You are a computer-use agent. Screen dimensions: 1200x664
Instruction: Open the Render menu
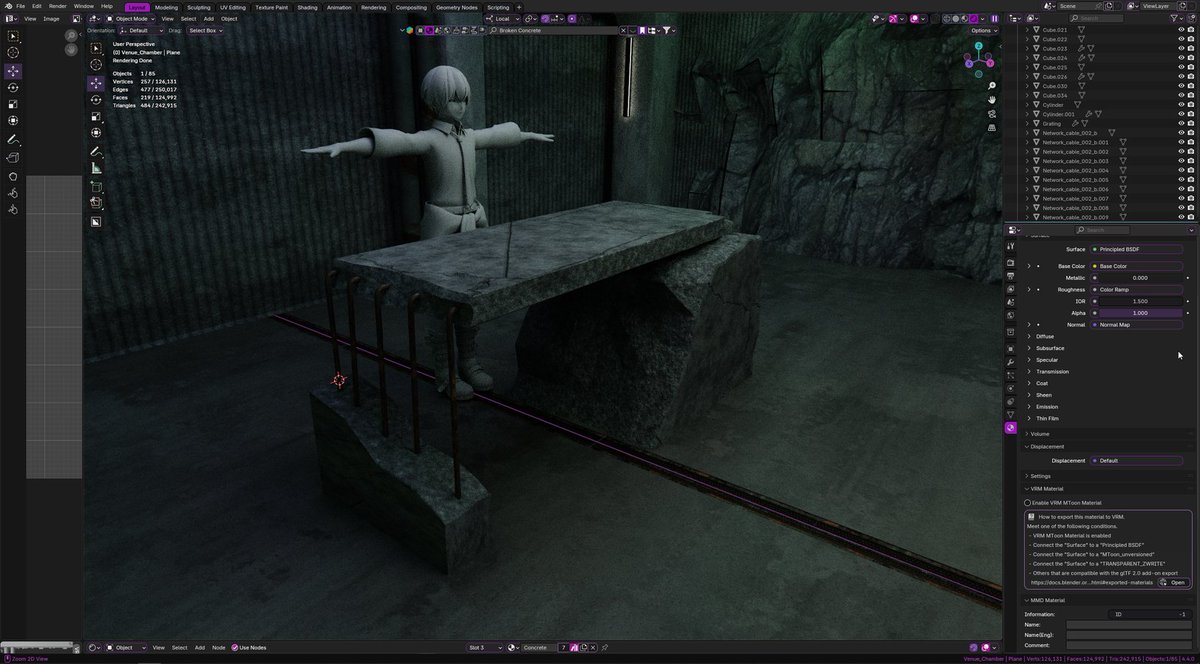pyautogui.click(x=58, y=6)
